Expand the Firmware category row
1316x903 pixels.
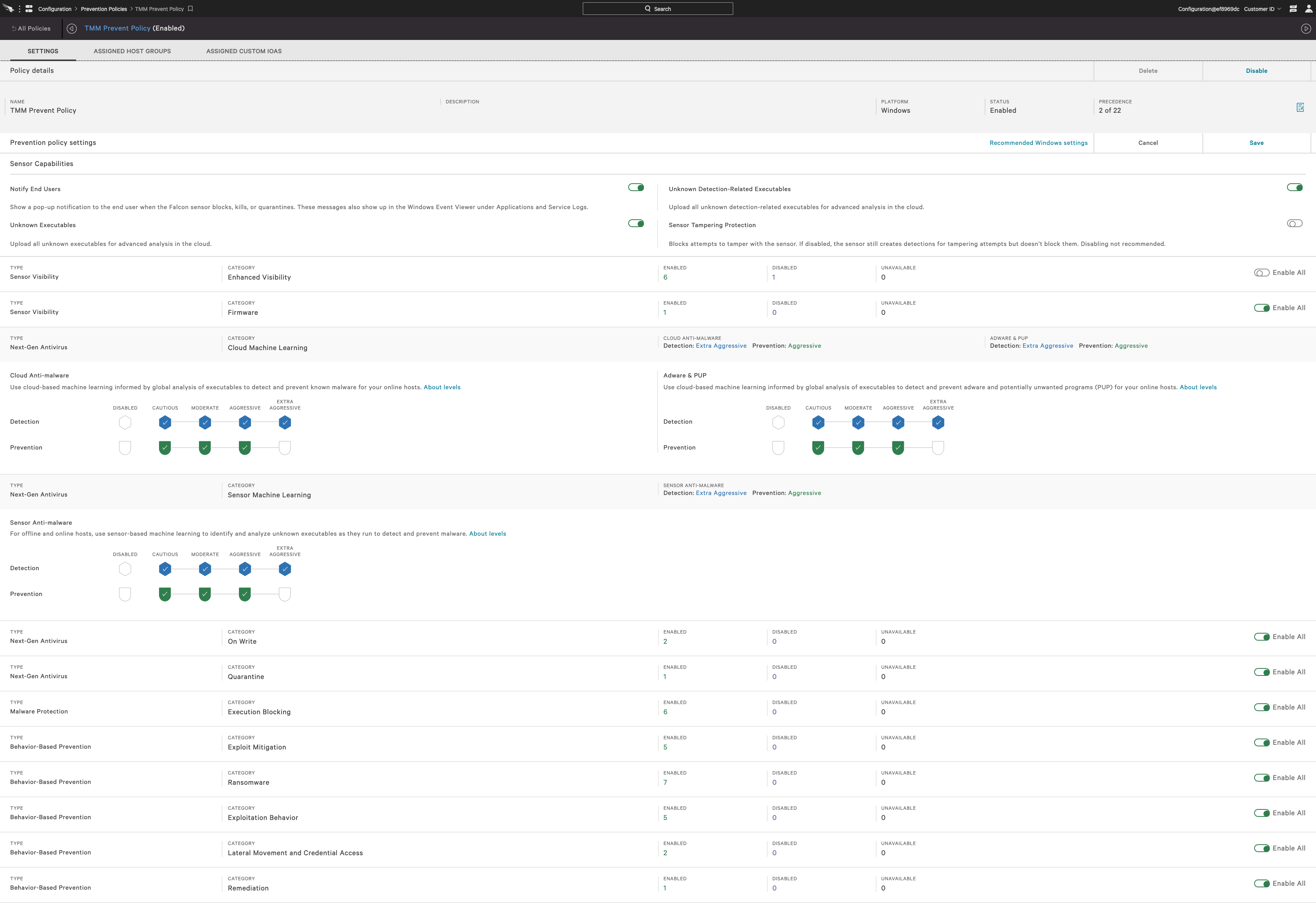coord(658,309)
